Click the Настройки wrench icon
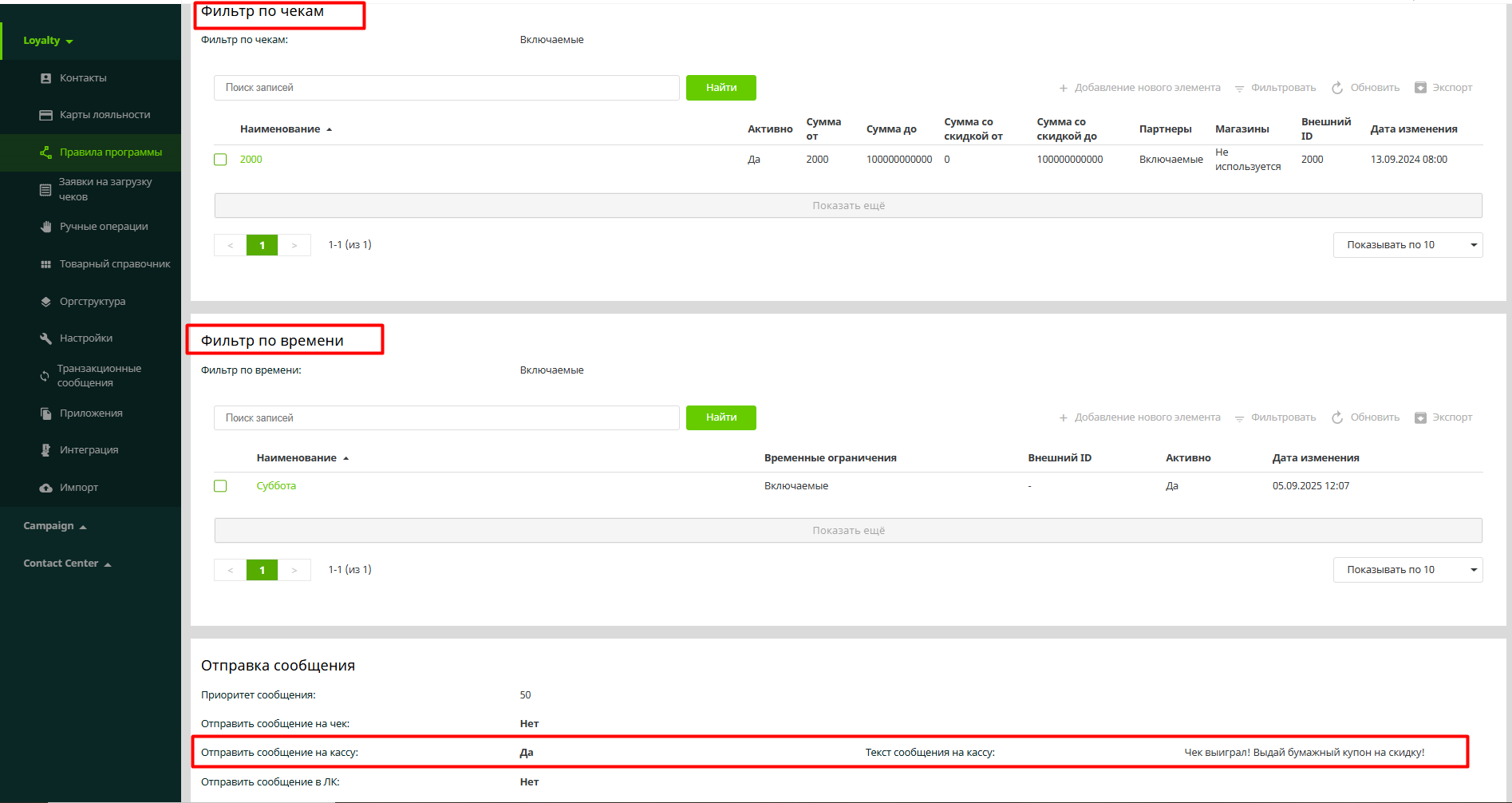1512x803 pixels. [45, 338]
